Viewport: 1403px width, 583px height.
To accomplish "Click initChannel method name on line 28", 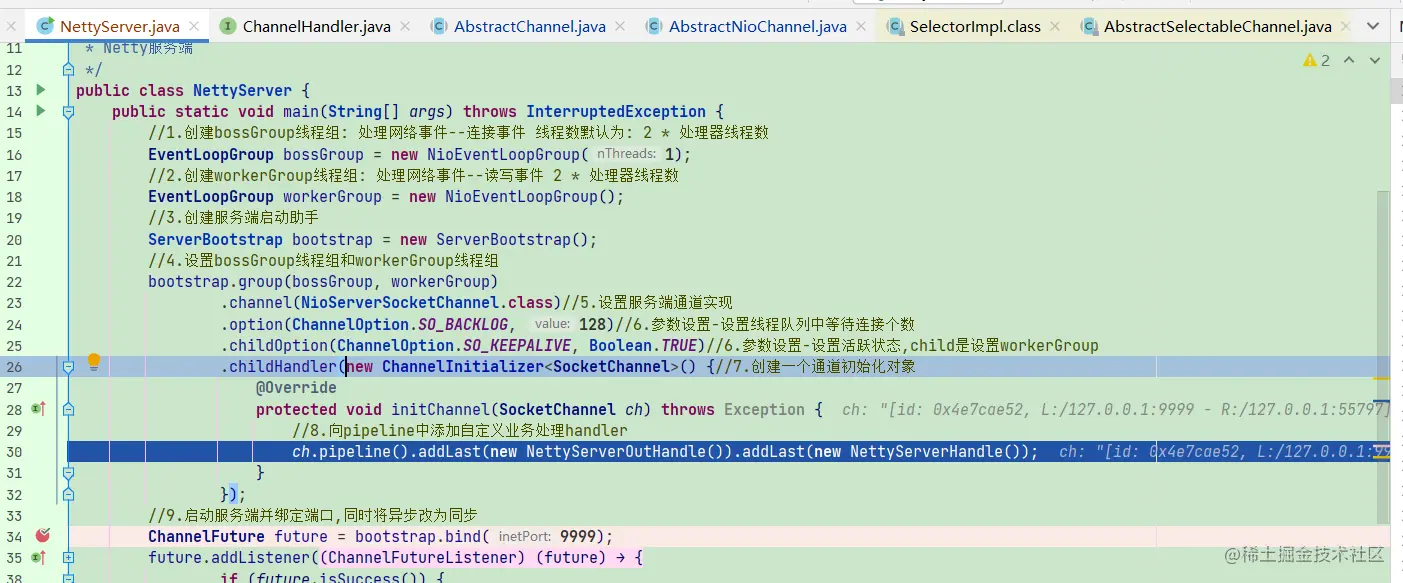I will point(440,409).
